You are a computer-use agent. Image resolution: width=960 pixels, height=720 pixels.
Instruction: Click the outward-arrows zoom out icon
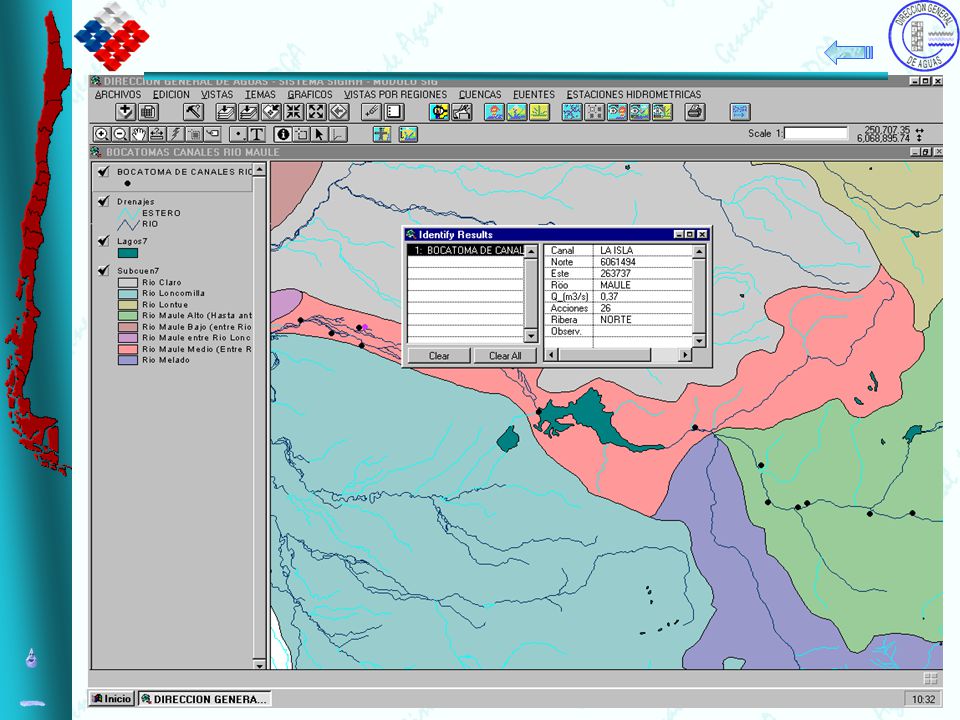click(317, 112)
